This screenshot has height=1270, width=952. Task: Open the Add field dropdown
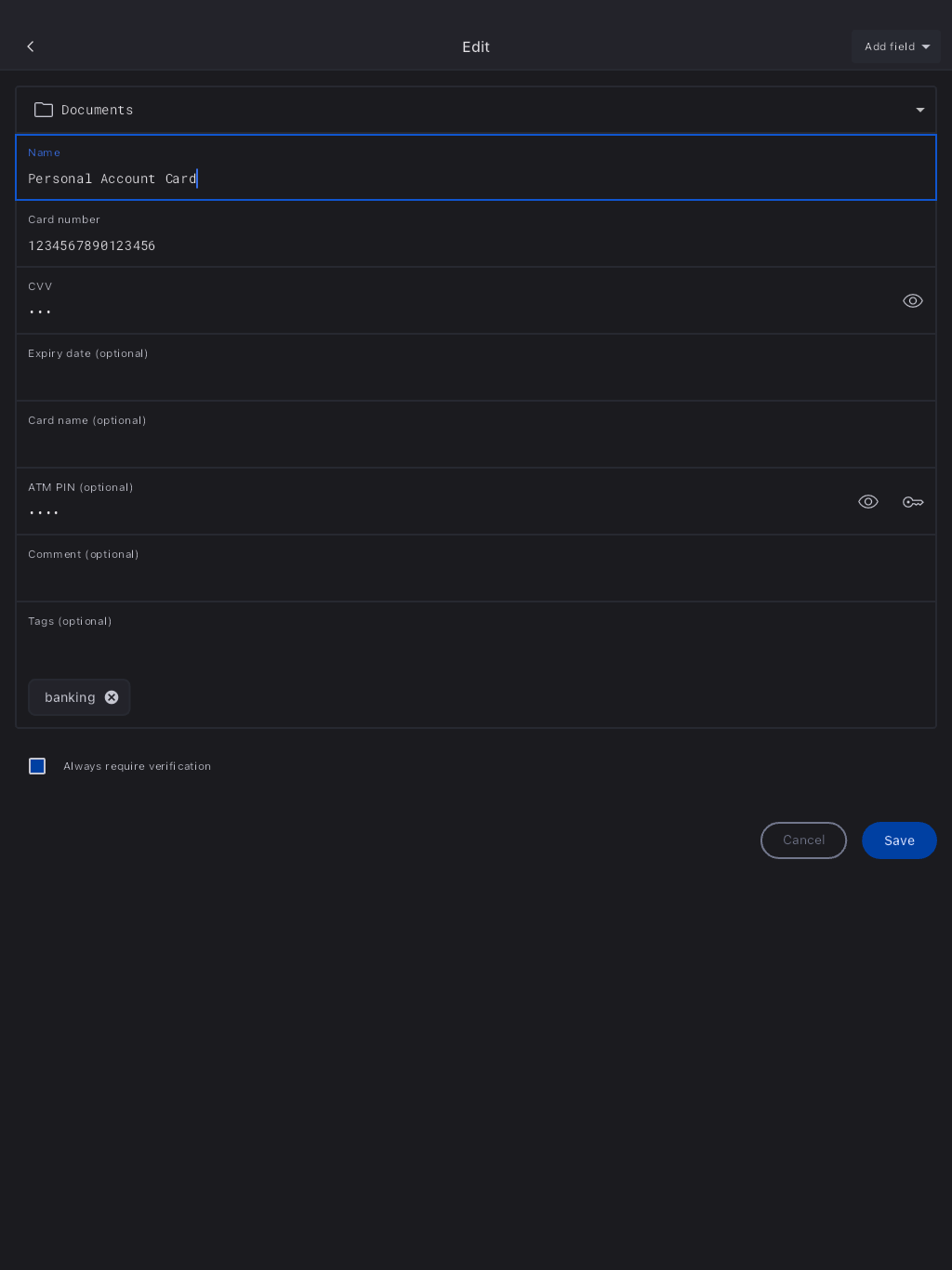click(896, 46)
